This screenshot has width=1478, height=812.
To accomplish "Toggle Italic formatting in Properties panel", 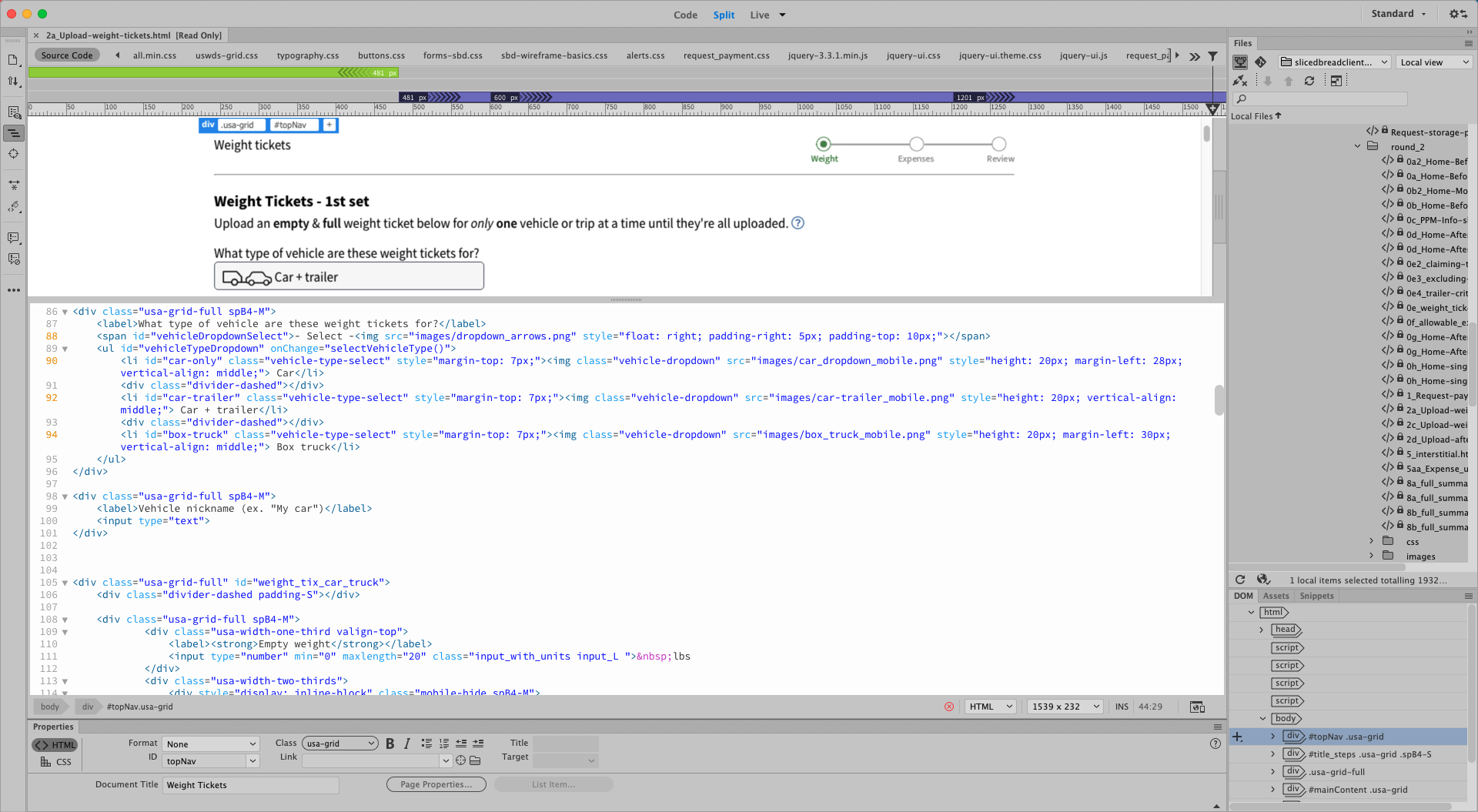I will [x=406, y=743].
